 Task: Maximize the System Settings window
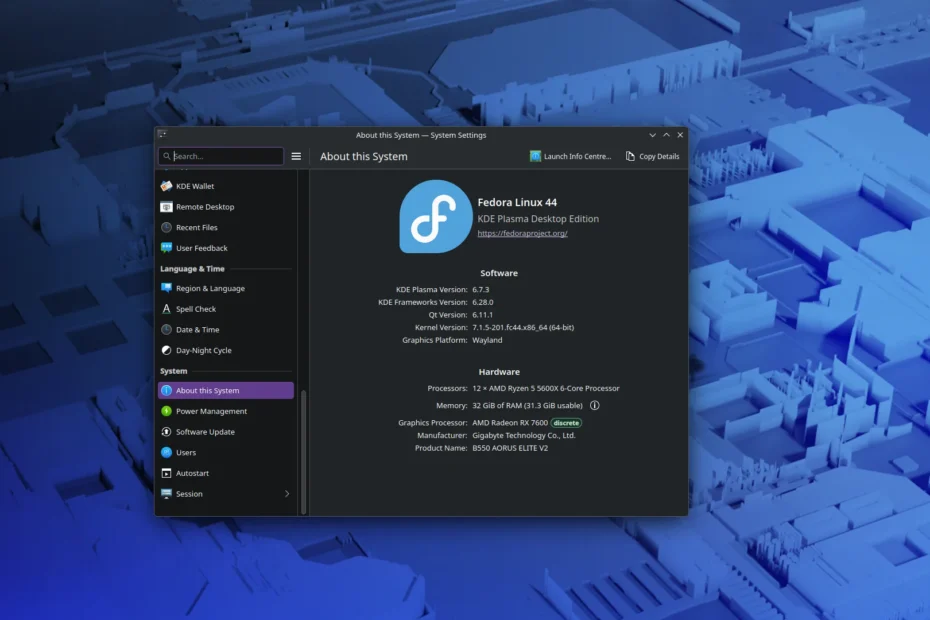(666, 135)
